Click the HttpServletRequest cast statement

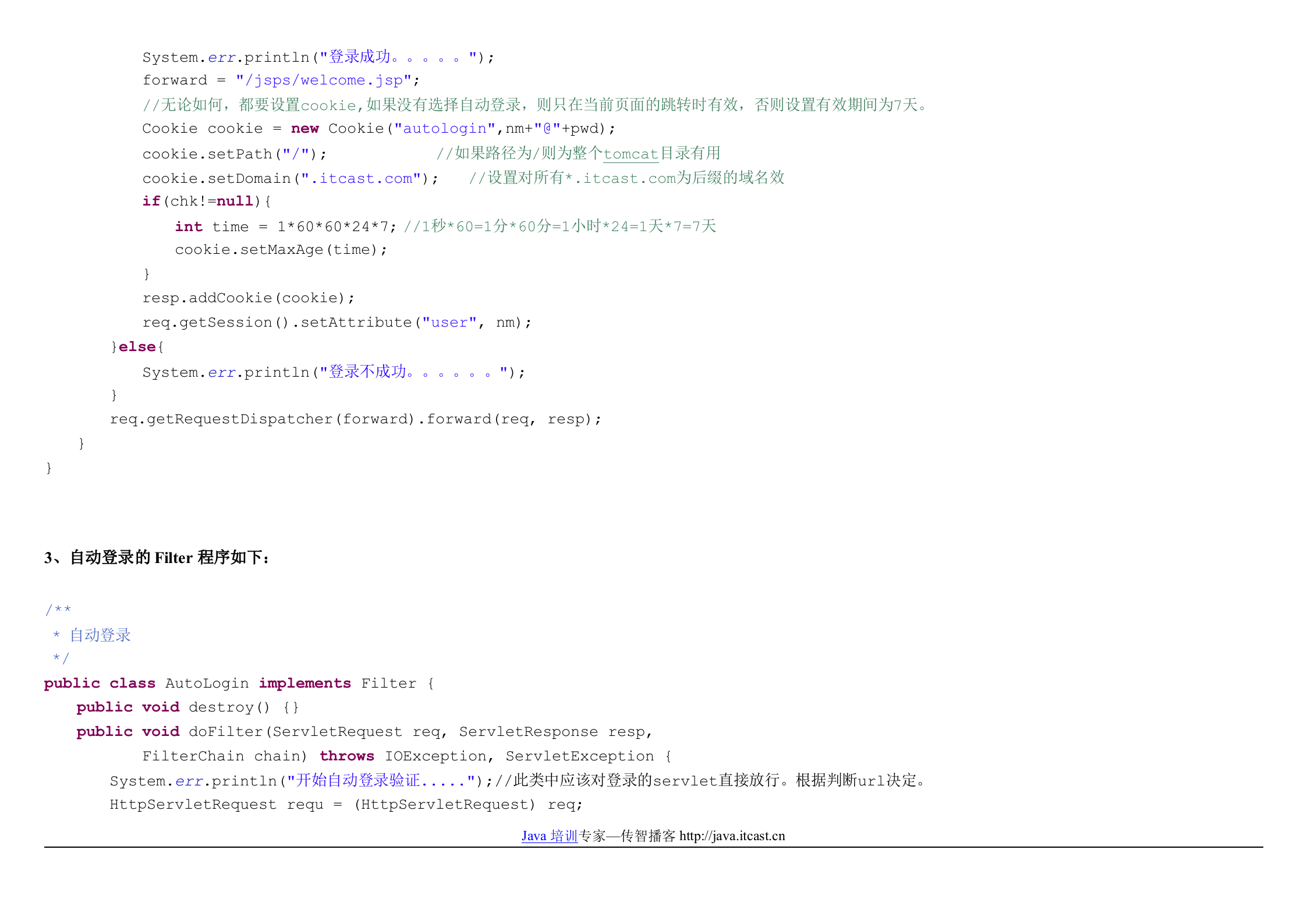pyautogui.click(x=346, y=804)
